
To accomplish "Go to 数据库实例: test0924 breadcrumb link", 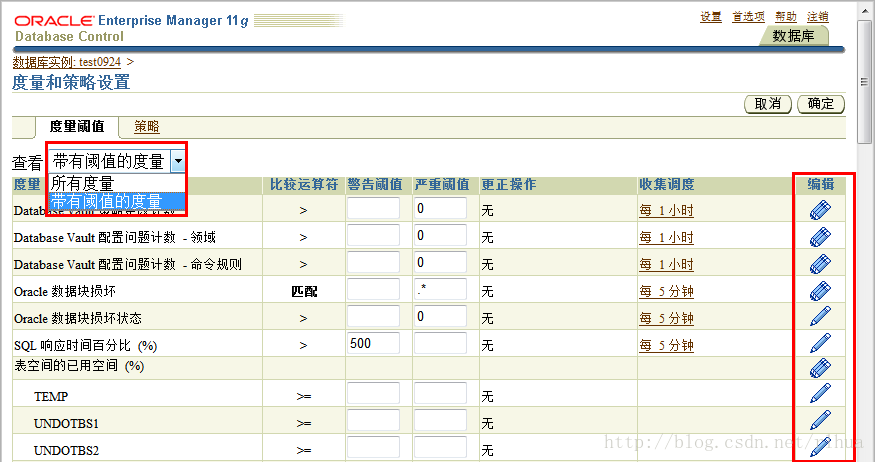I will point(66,62).
